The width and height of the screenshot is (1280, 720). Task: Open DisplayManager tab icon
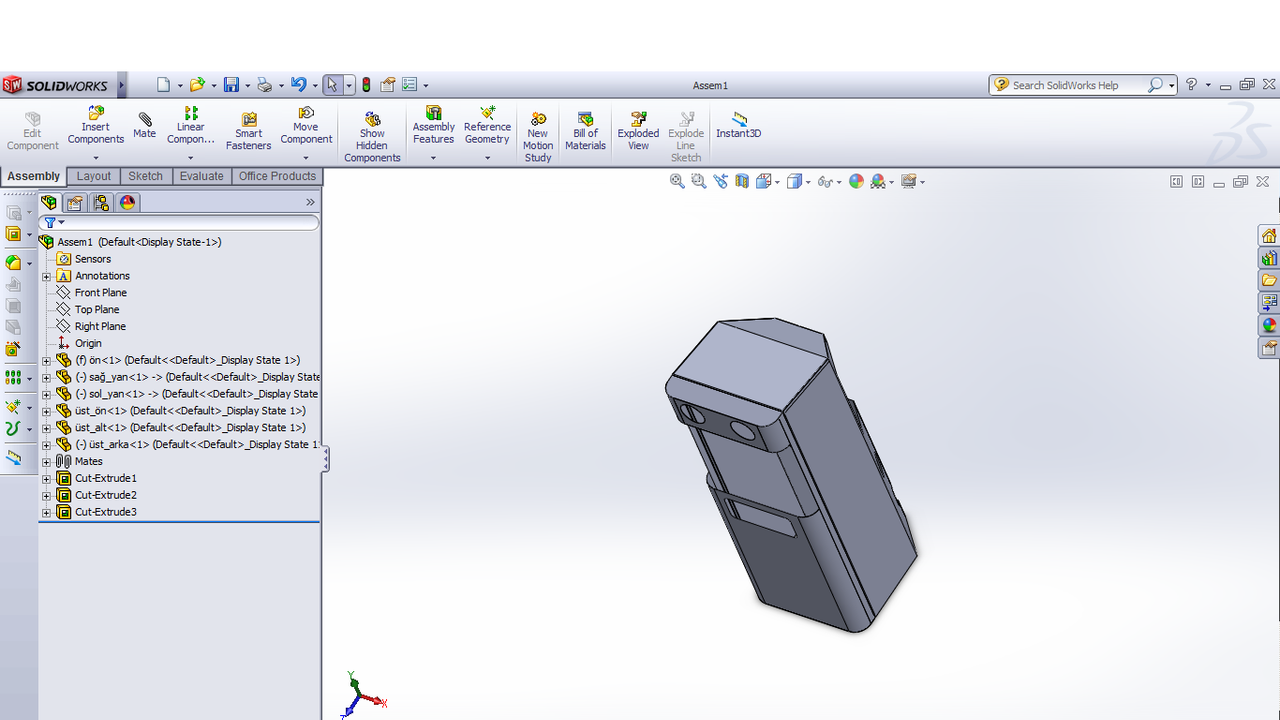click(x=127, y=202)
